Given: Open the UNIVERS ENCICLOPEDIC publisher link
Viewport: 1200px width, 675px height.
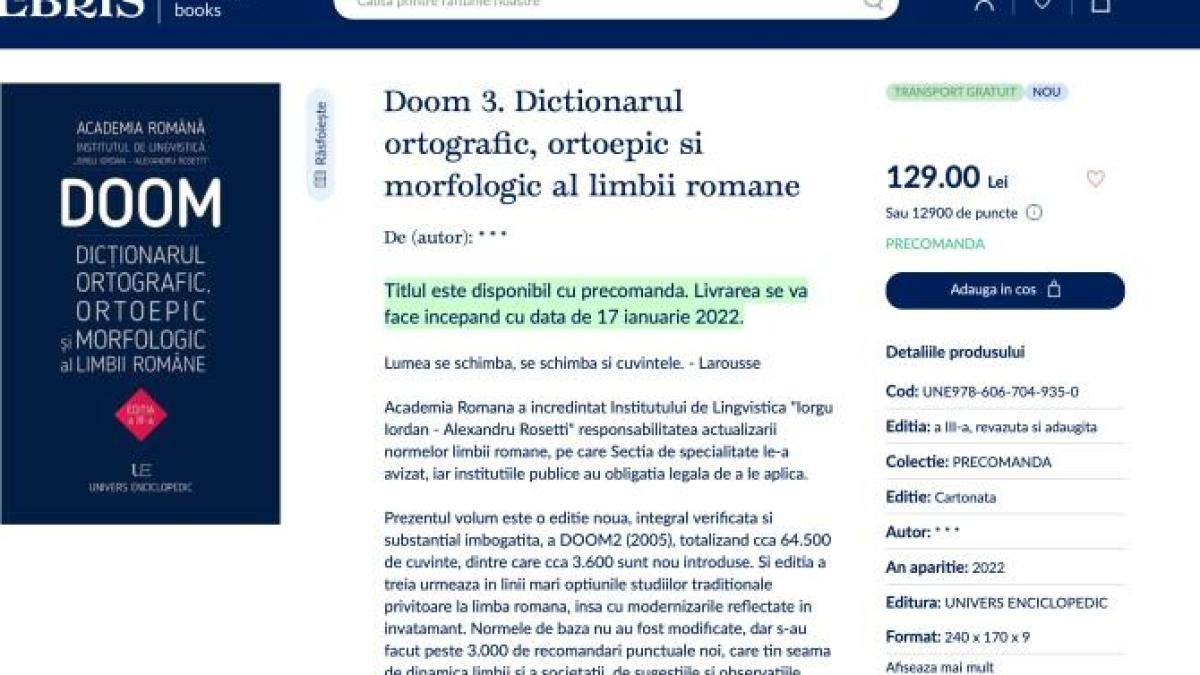Looking at the screenshot, I should click(1026, 603).
